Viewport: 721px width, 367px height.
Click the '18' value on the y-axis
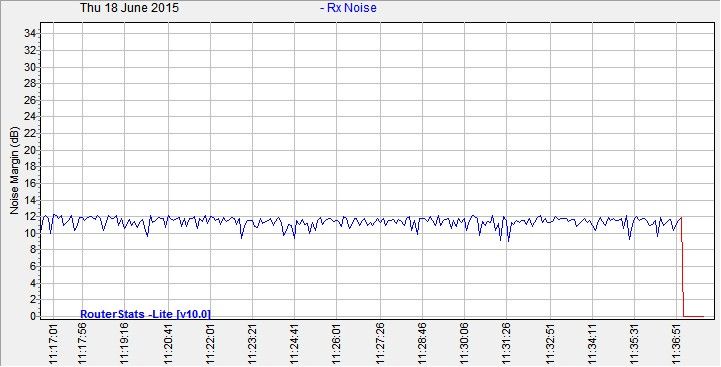pyautogui.click(x=31, y=166)
